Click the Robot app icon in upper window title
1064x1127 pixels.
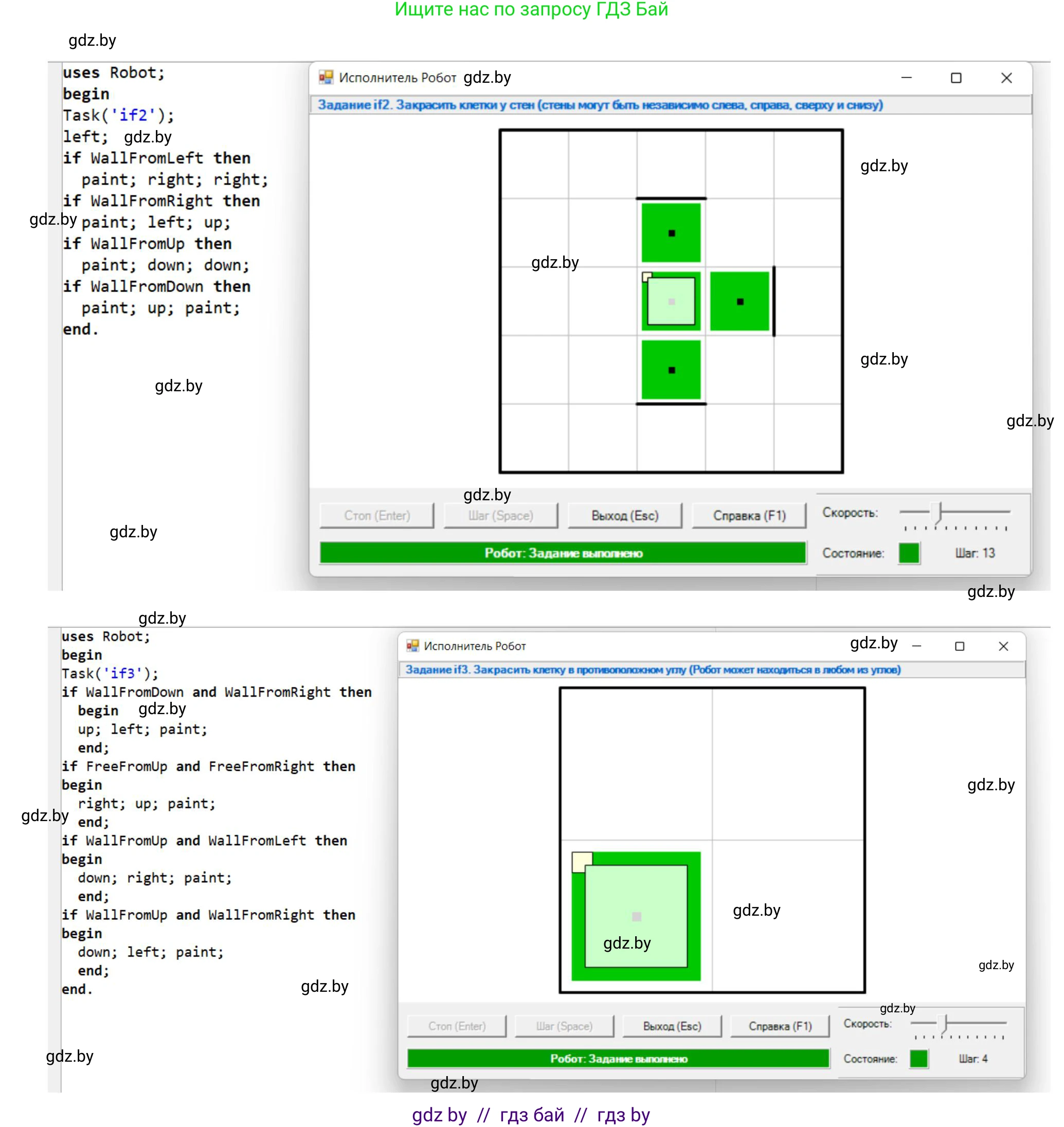pyautogui.click(x=326, y=77)
